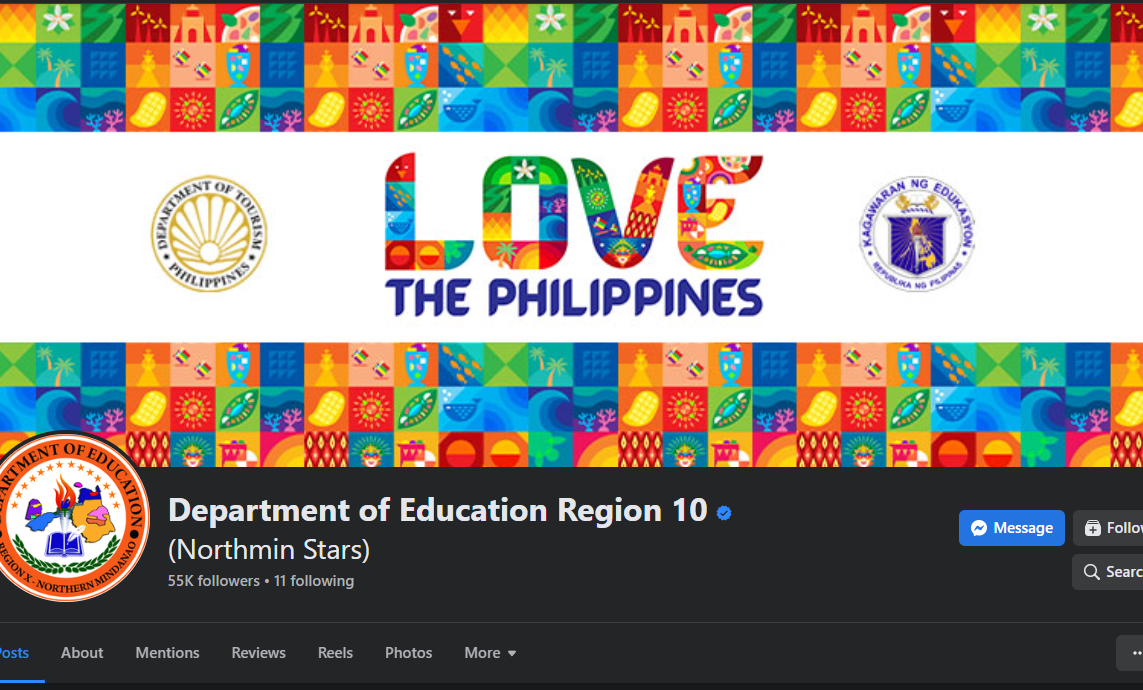Image resolution: width=1143 pixels, height=690 pixels.
Task: Follow the Department of Education page
Action: (1110, 528)
